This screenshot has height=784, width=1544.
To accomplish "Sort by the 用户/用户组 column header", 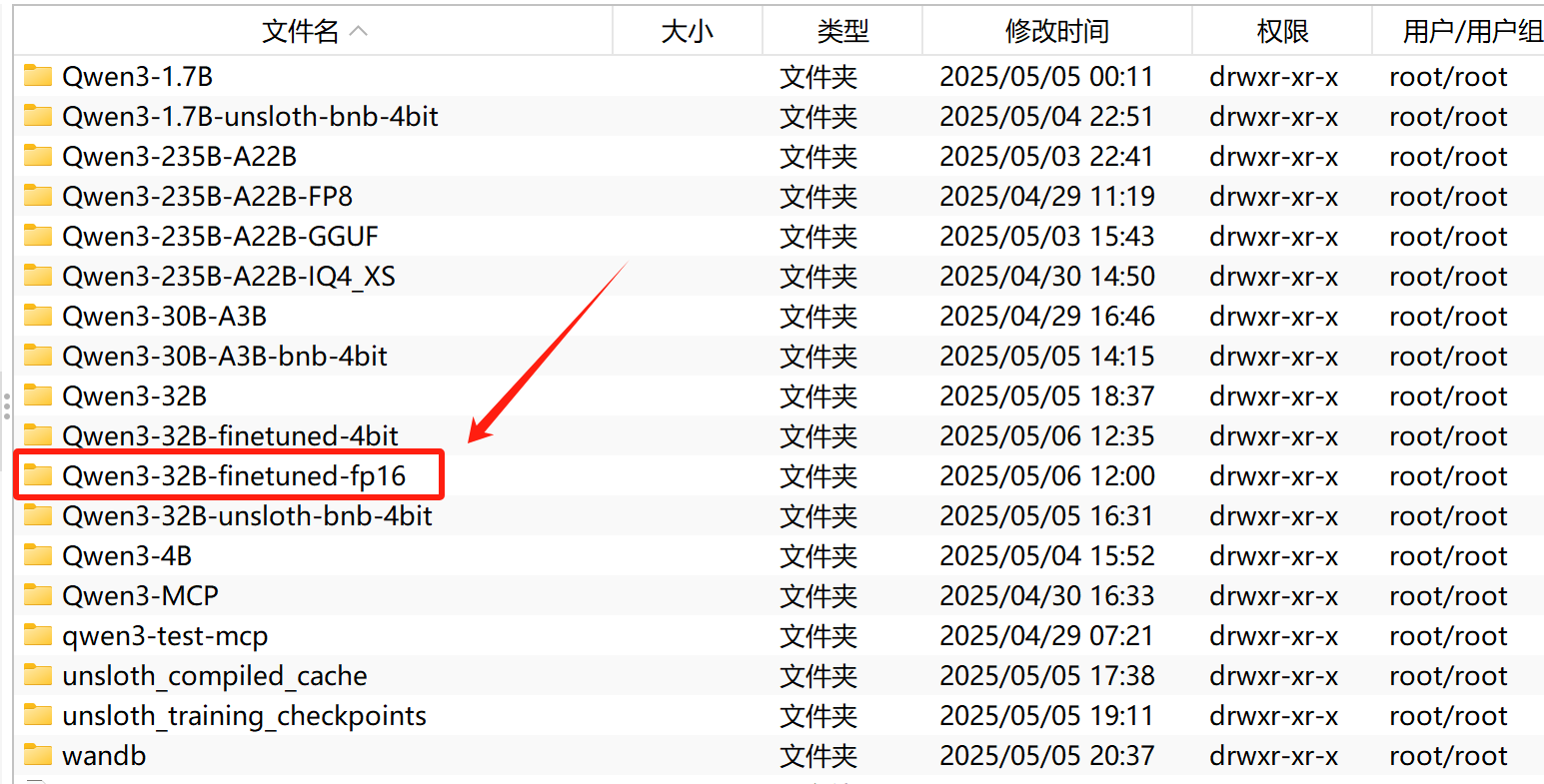I will [x=1459, y=31].
